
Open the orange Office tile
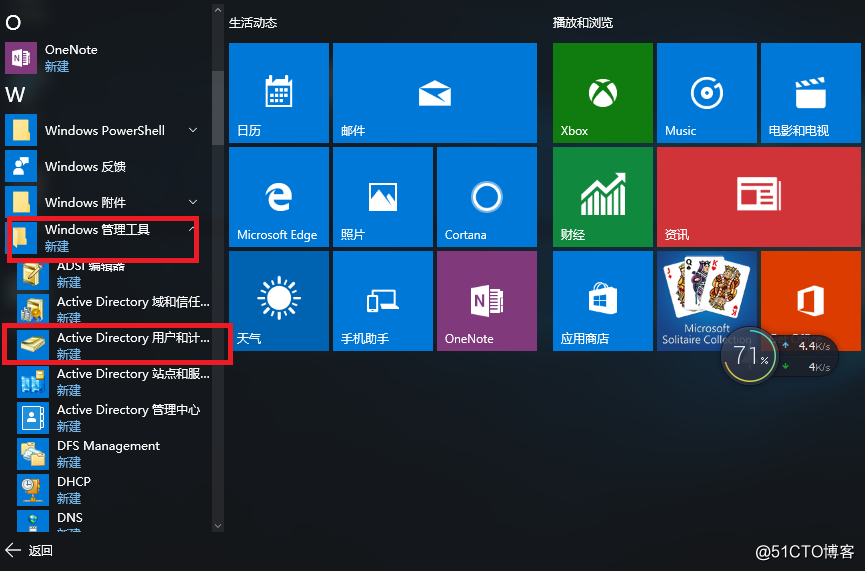point(810,301)
